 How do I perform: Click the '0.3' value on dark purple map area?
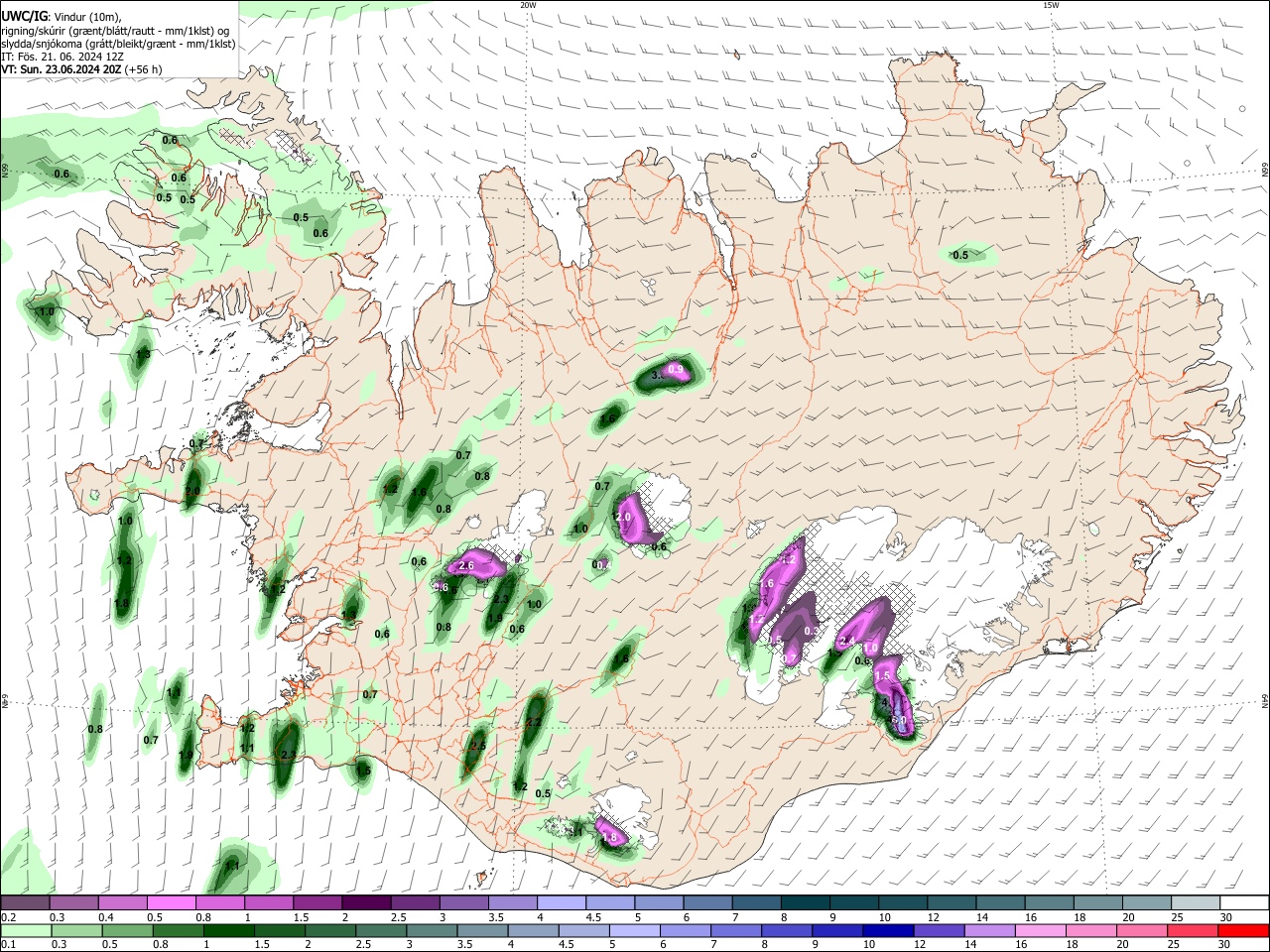tap(812, 631)
